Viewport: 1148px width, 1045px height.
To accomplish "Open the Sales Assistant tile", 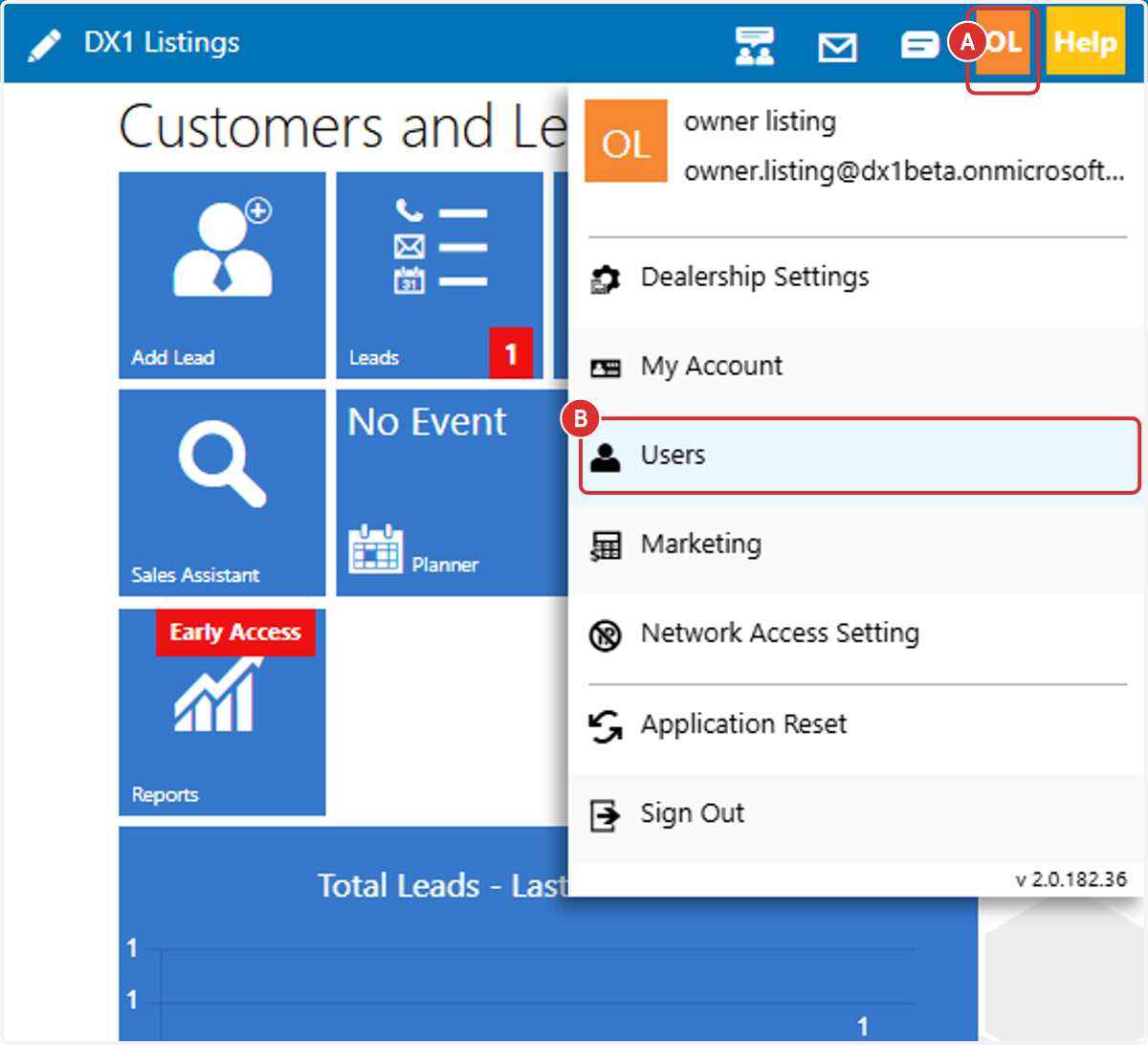I will 222,493.
